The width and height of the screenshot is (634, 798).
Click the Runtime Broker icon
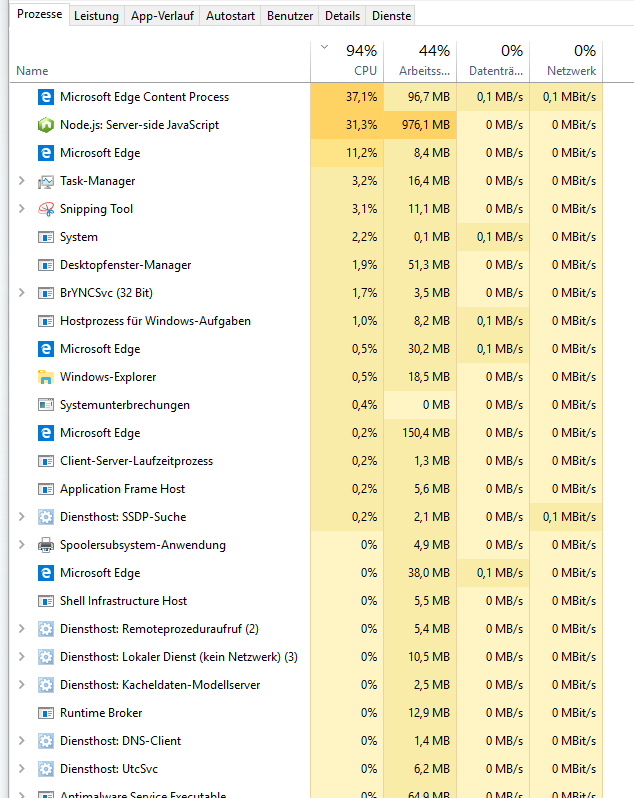point(46,713)
